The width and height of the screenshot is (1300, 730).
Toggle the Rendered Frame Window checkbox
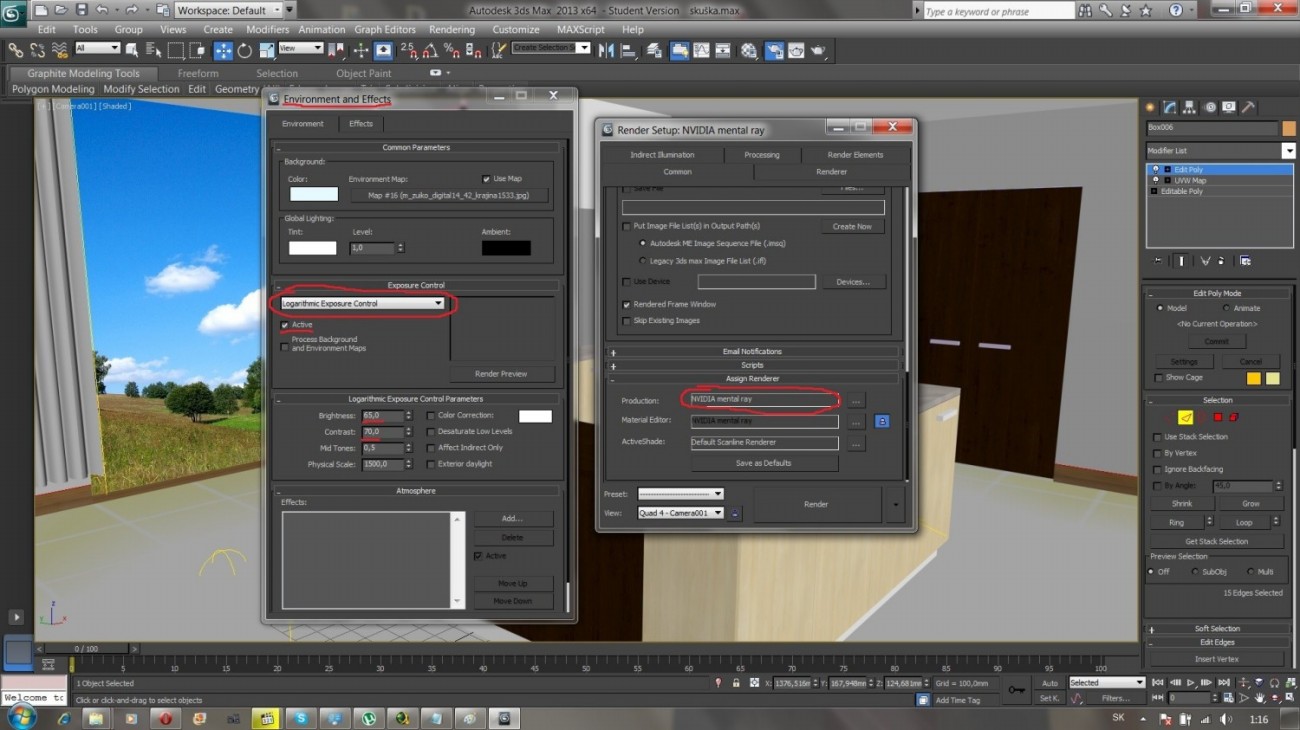627,304
